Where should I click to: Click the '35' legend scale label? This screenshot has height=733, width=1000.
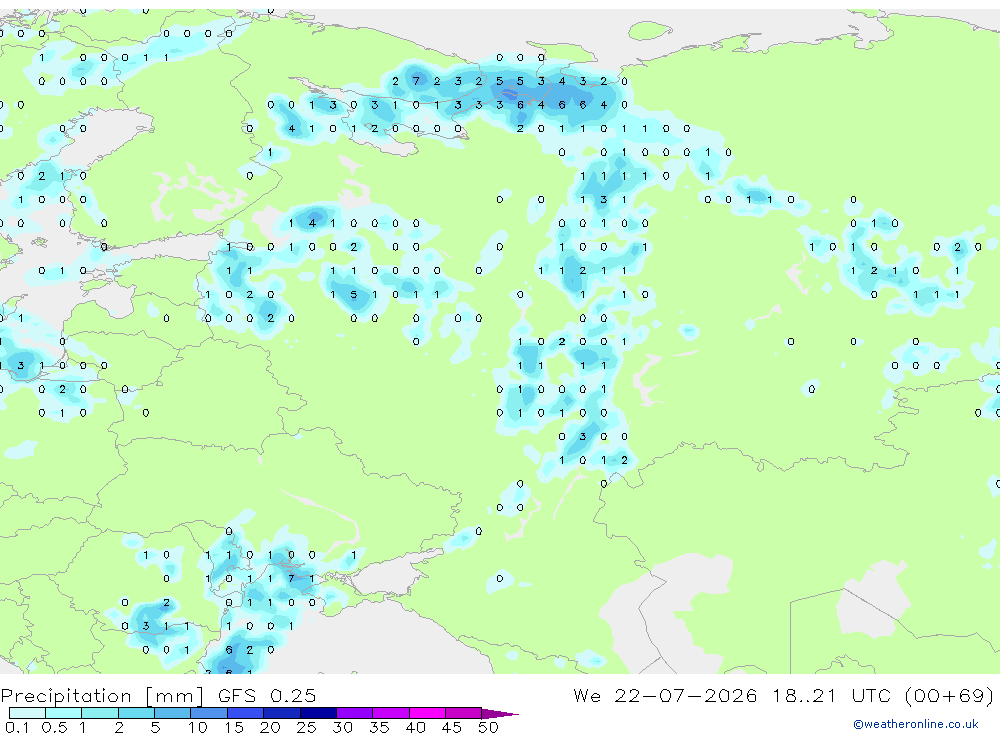(379, 727)
